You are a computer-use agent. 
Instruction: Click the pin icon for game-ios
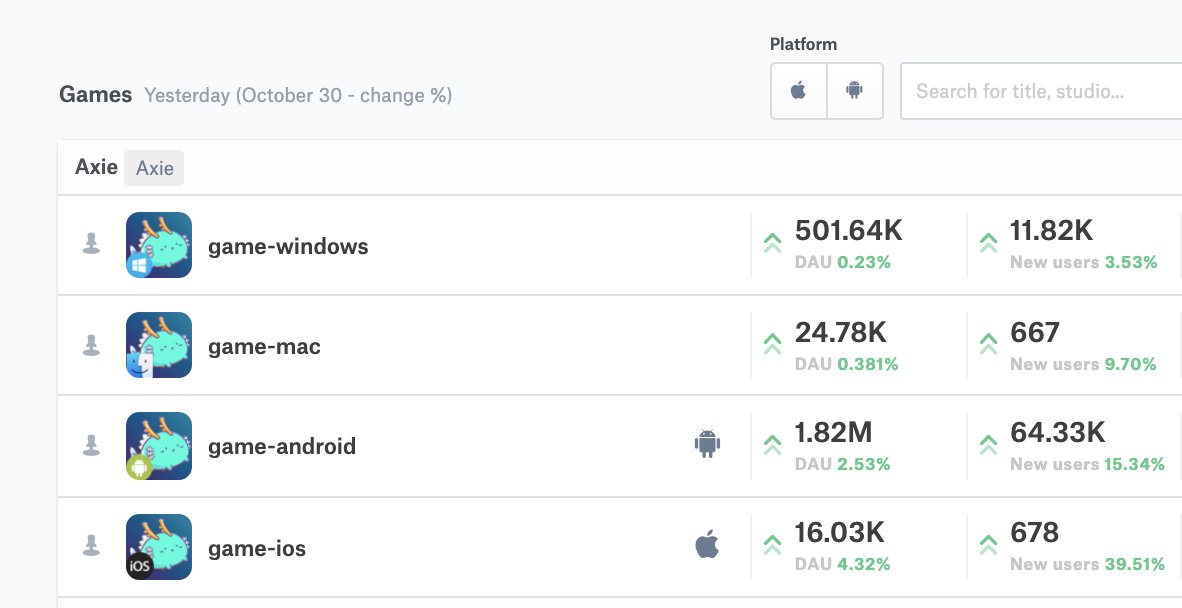[x=91, y=545]
